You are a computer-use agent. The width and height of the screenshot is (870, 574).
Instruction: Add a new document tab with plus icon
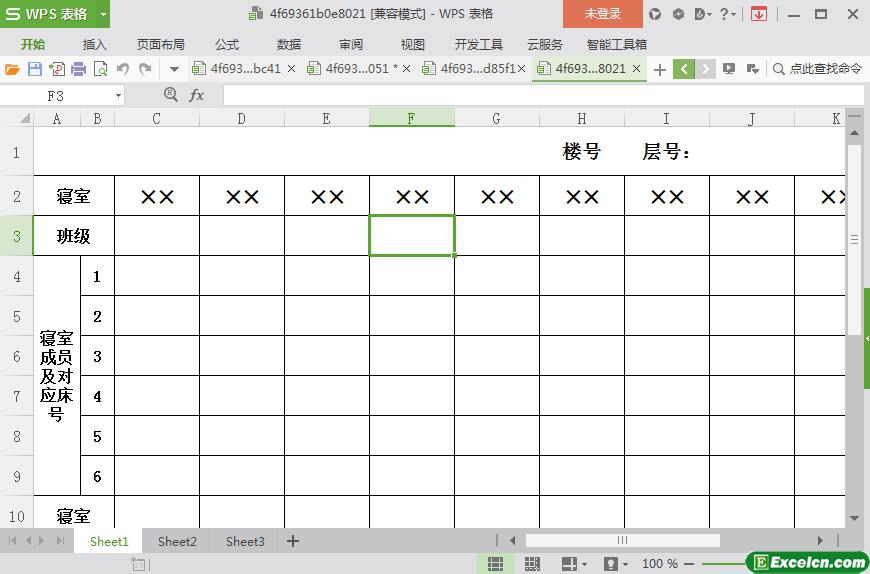pyautogui.click(x=660, y=69)
